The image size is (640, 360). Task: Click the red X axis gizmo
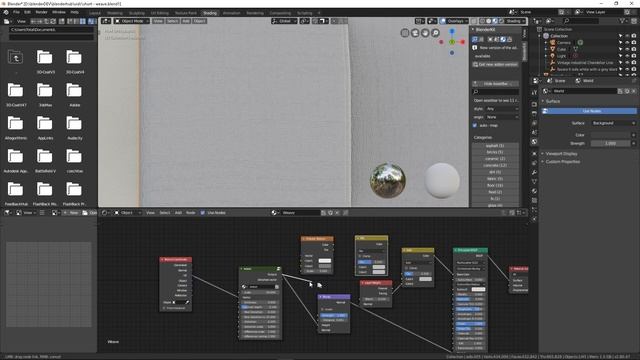click(x=462, y=42)
